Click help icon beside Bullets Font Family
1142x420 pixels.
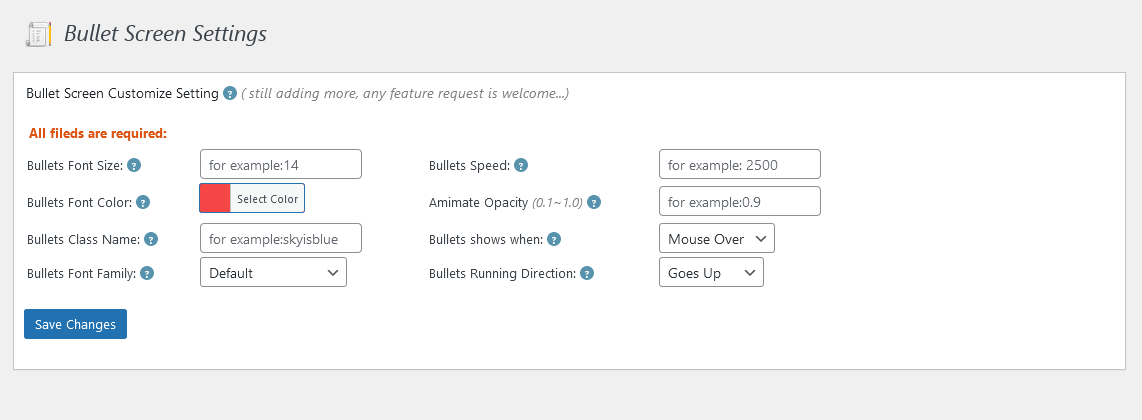147,273
